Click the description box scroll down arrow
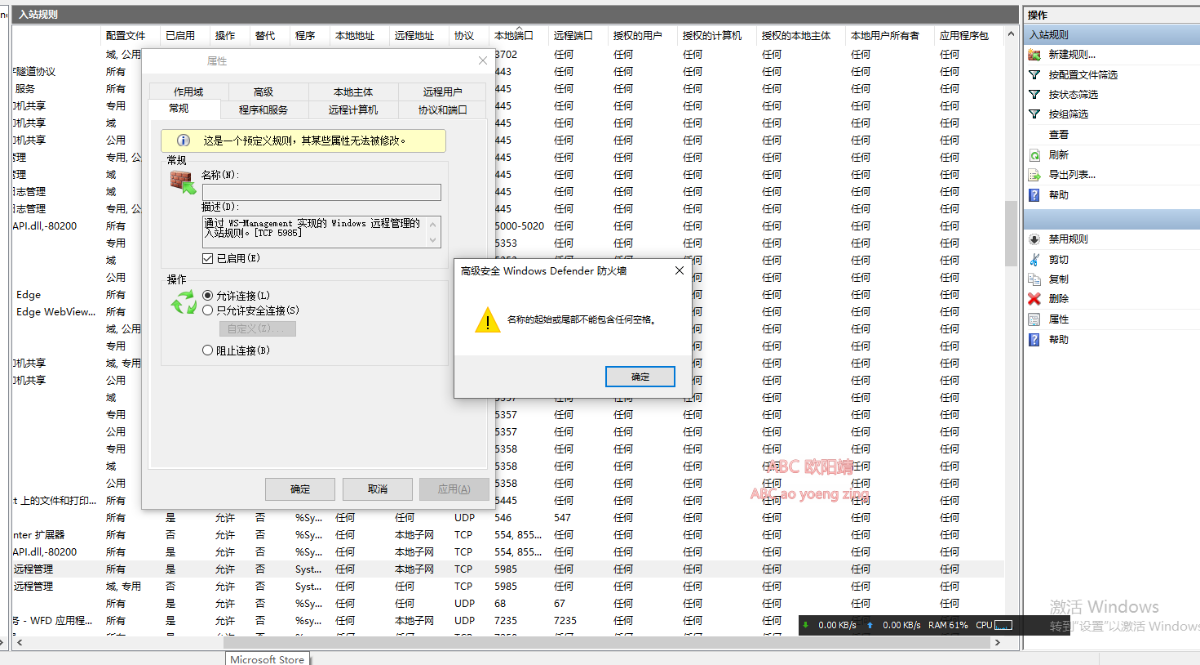The height and width of the screenshot is (665, 1200). tap(433, 241)
